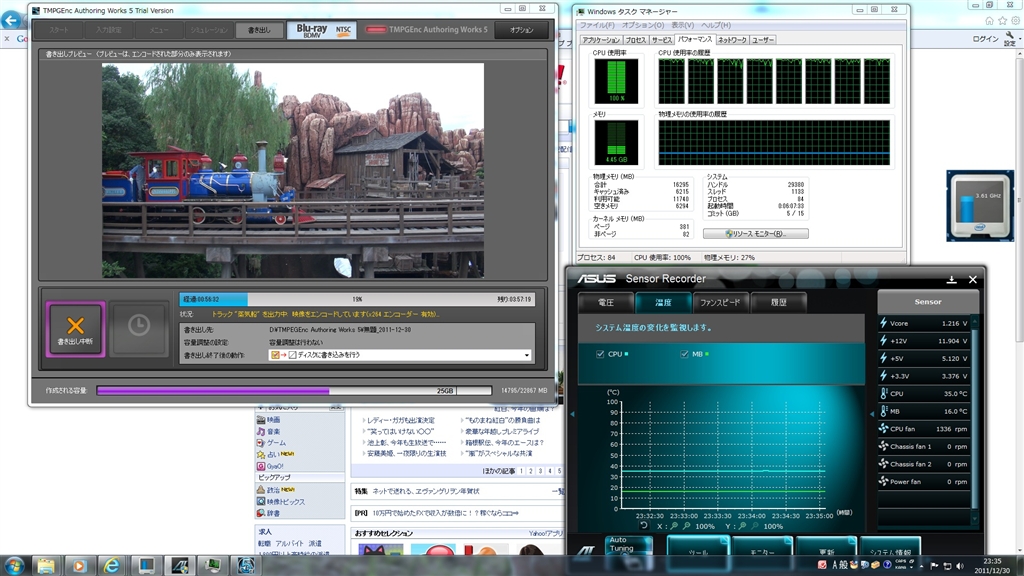Viewport: 1024px width, 576px height.
Task: Collapse Sensor panel using left arrow beside it
Action: tap(870, 412)
